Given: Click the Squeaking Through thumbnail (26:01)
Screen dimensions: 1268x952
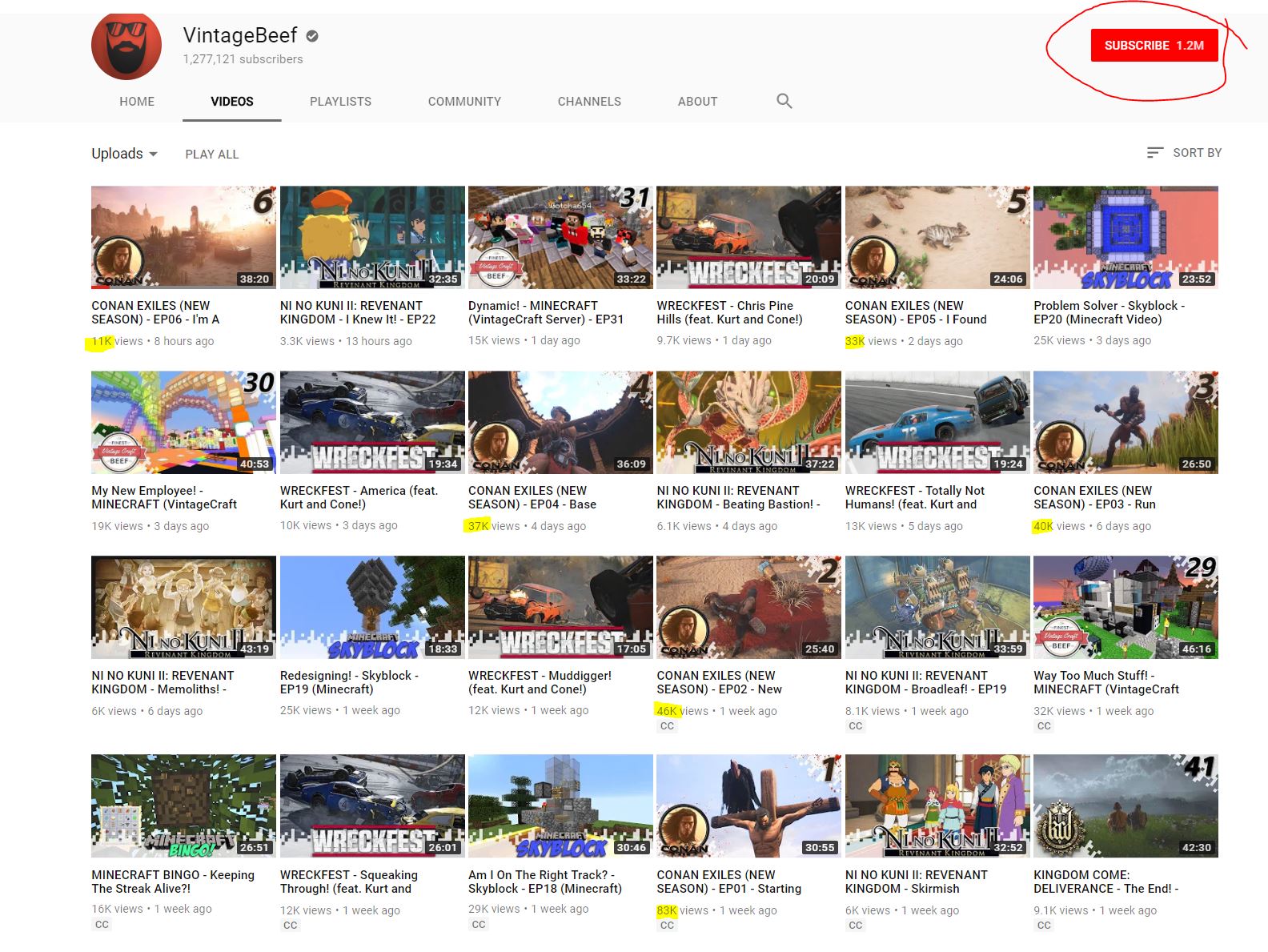Looking at the screenshot, I should (x=372, y=805).
